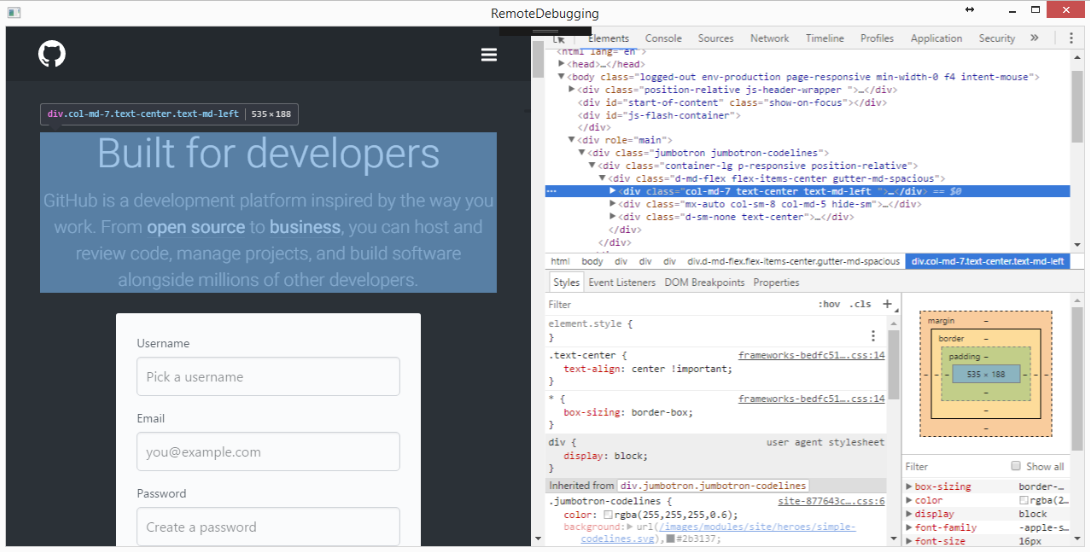Screen dimensions: 1090x552
Task: Switch to the Console tab
Action: (x=663, y=38)
